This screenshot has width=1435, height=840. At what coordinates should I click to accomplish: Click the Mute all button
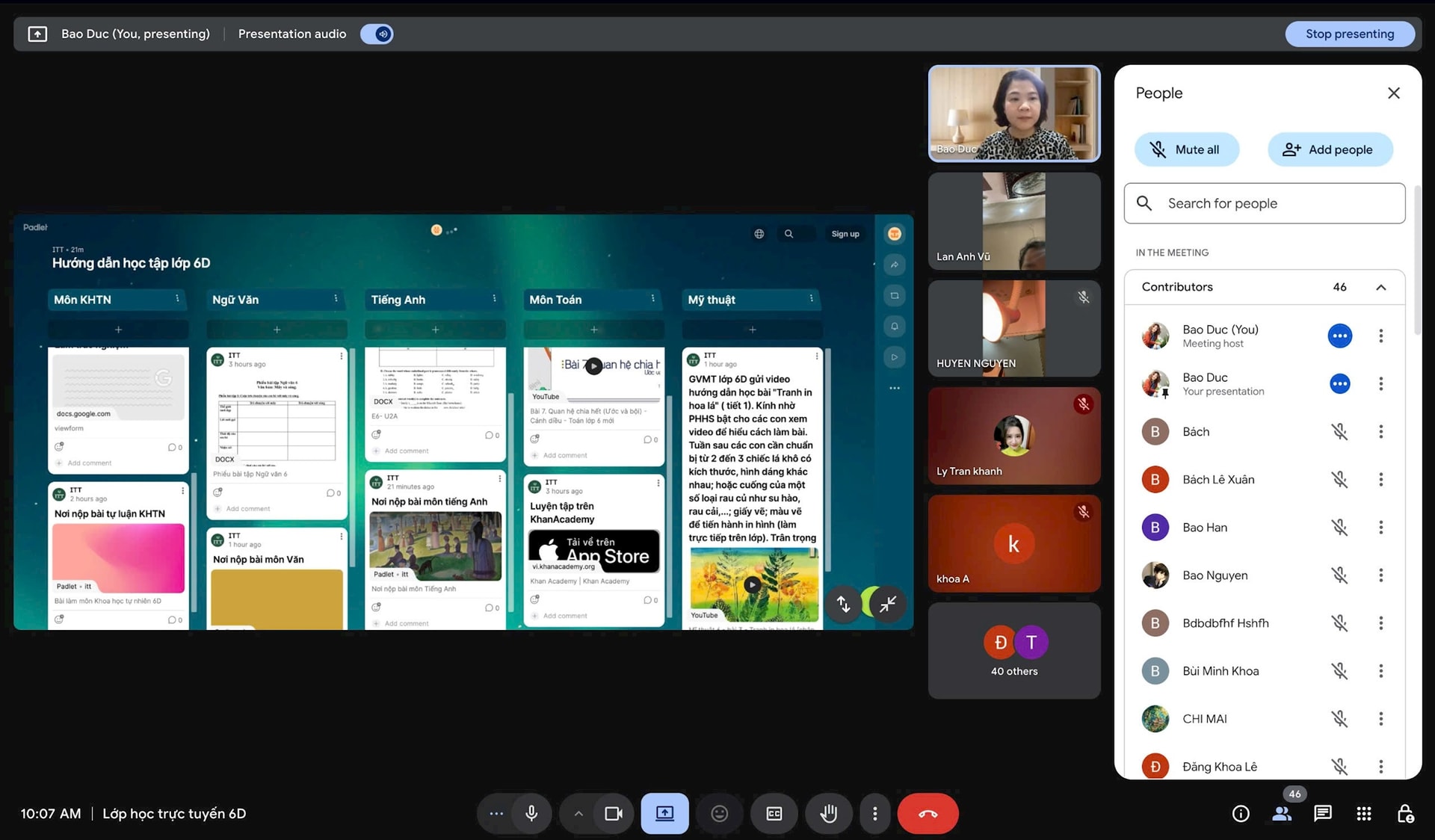click(1186, 149)
